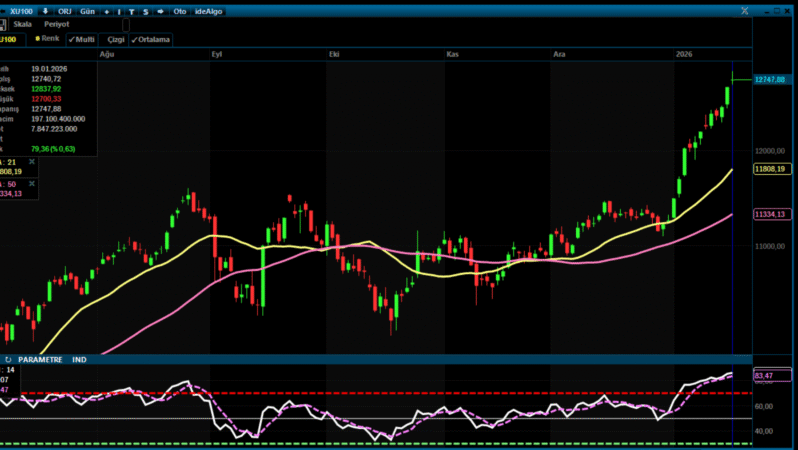Image resolution: width=798 pixels, height=450 pixels.
Task: Open the Renk color option
Action: click(x=48, y=38)
